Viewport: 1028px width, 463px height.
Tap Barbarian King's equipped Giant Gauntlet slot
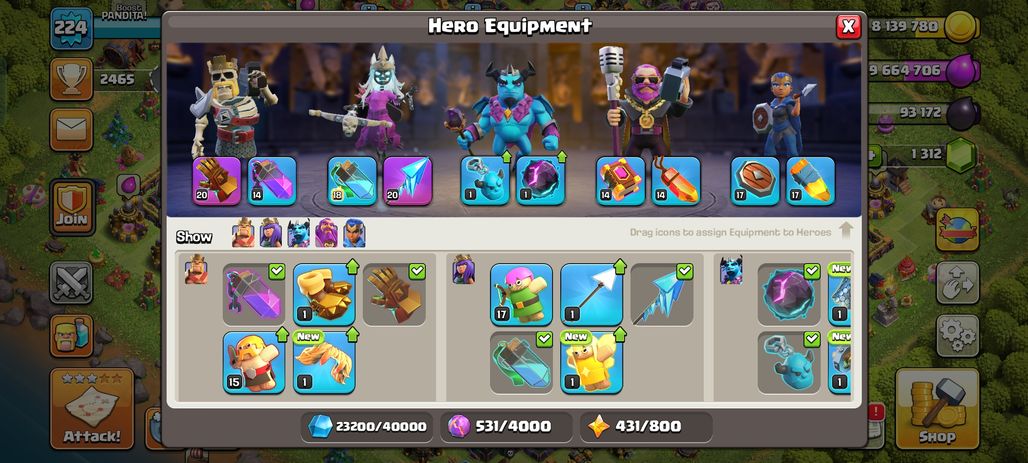coord(217,181)
